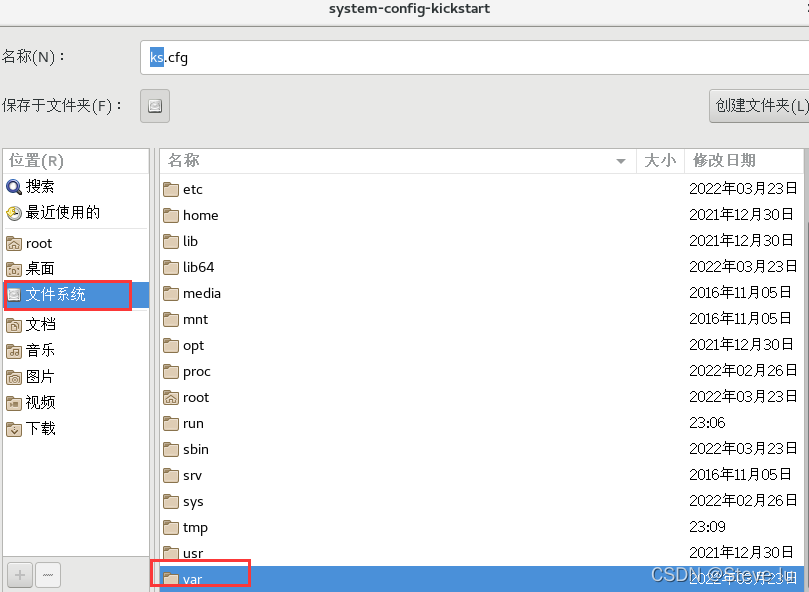Screen dimensions: 809x592
Task: Select the home folder
Action: pyautogui.click(x=481, y=215)
